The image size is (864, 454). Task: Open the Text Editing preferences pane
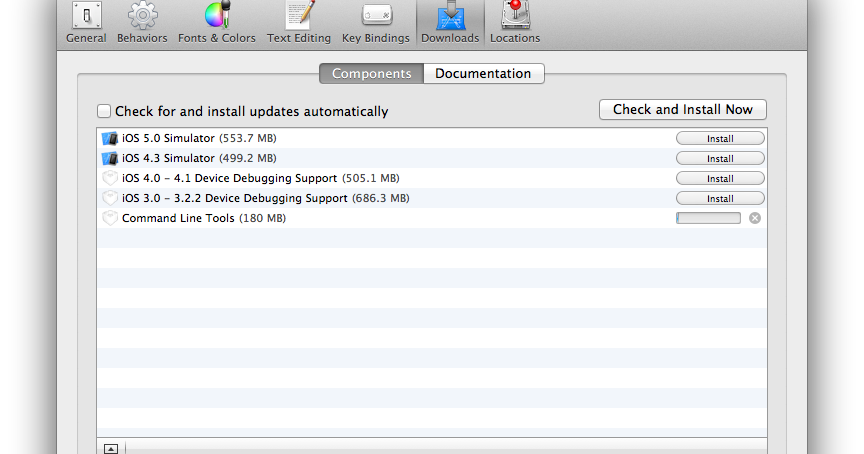299,23
